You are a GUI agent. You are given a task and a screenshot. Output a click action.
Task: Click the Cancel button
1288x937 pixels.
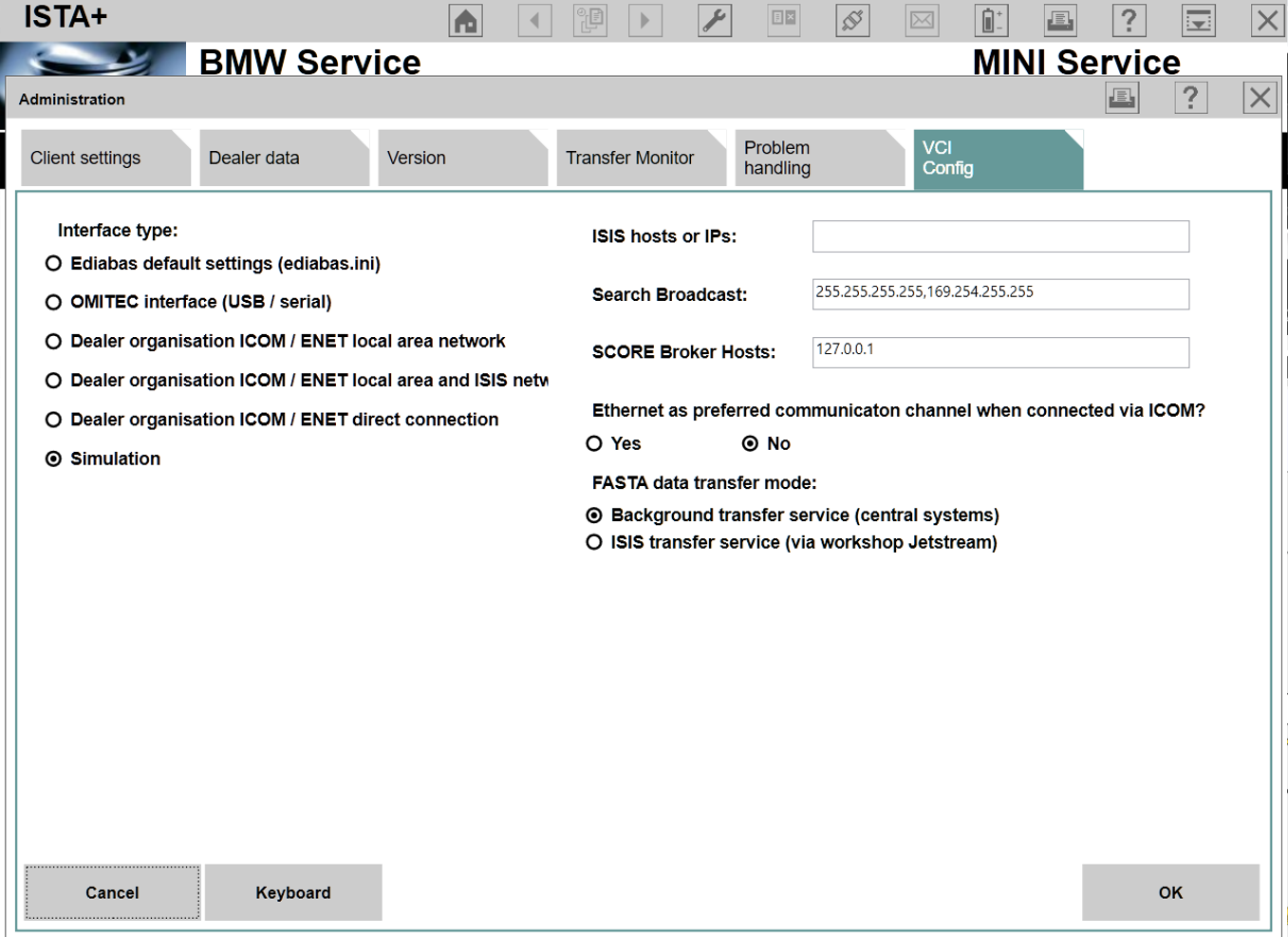click(112, 892)
